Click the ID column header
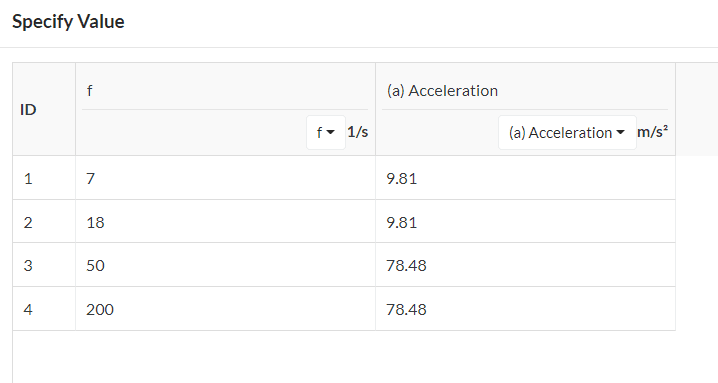This screenshot has height=383, width=718. pos(28,110)
